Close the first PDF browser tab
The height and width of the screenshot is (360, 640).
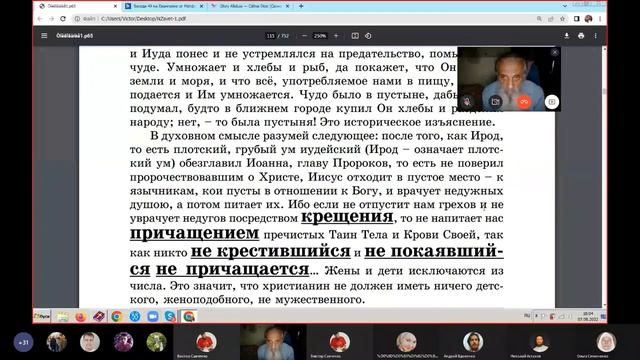115,6
